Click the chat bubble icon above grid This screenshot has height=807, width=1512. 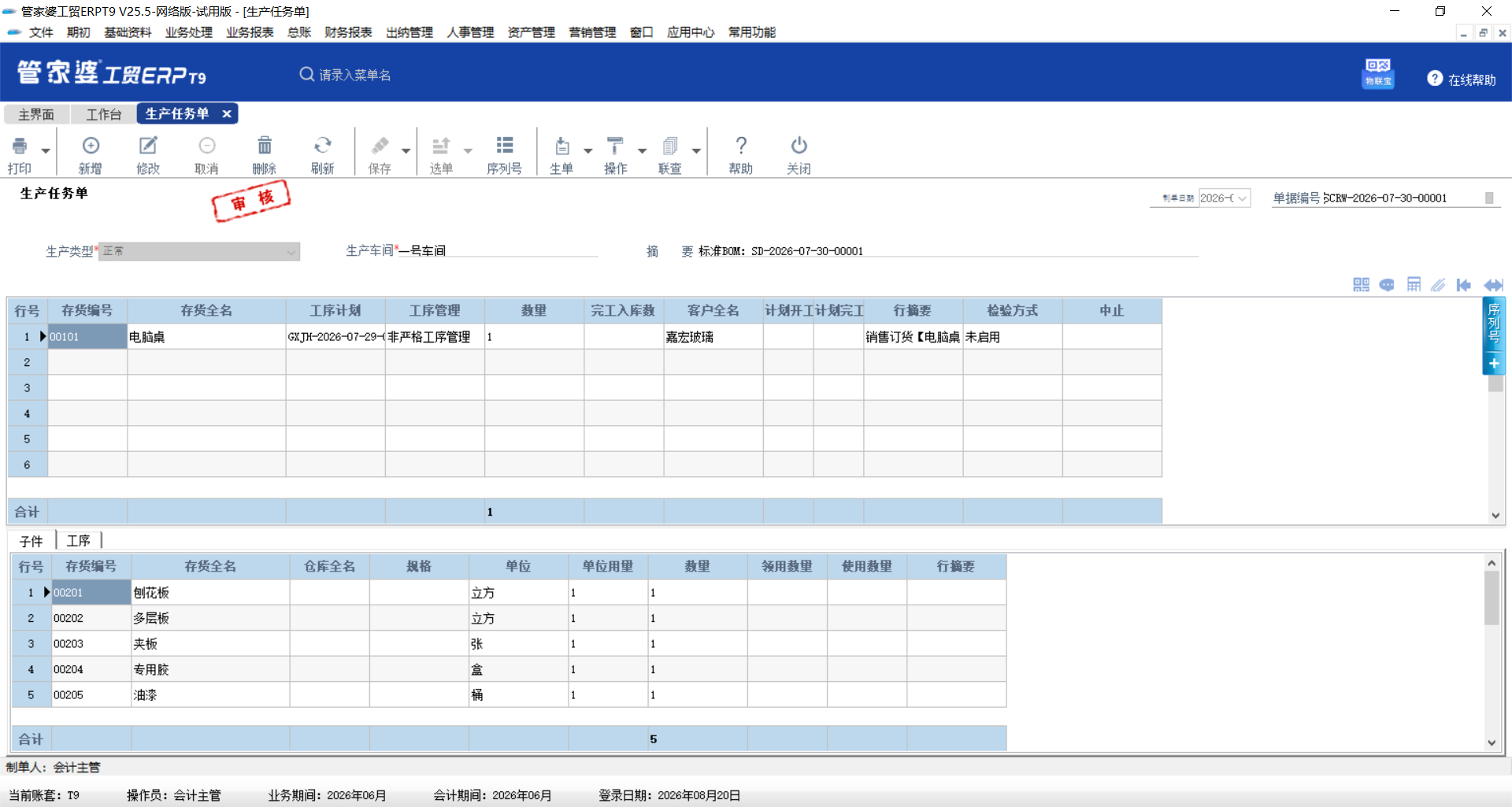pyautogui.click(x=1387, y=285)
